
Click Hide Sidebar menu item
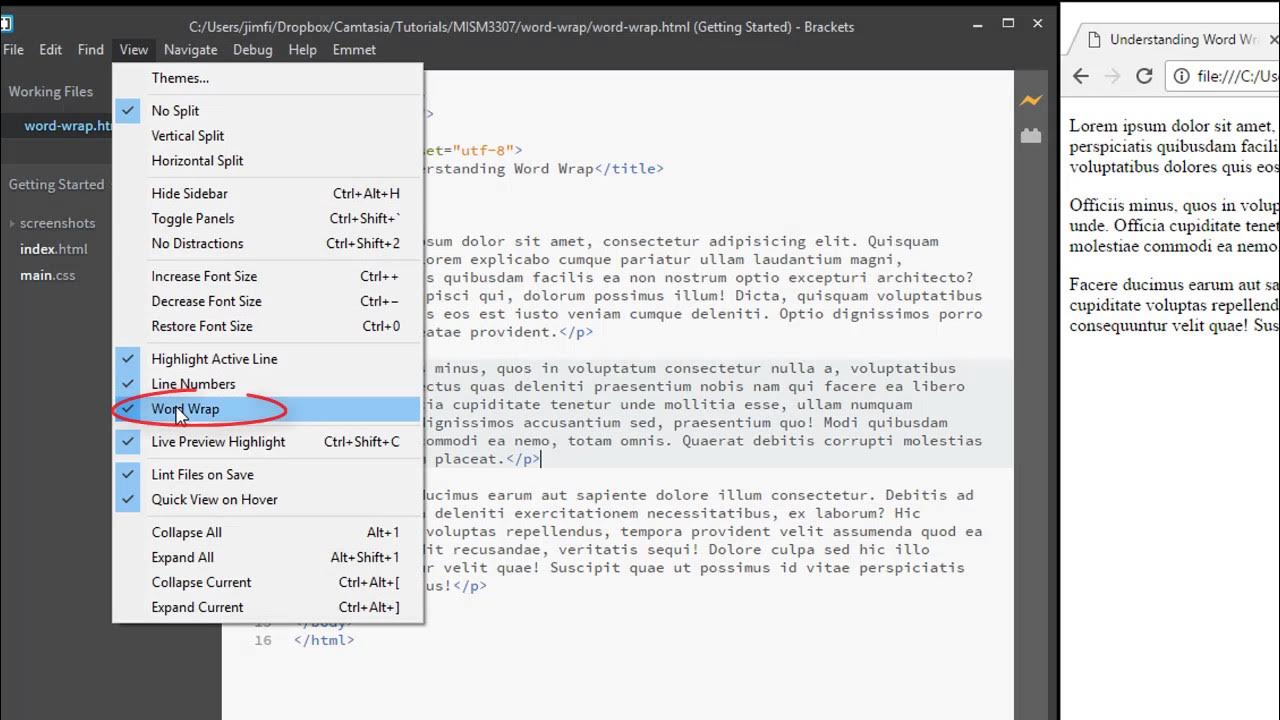267,194
